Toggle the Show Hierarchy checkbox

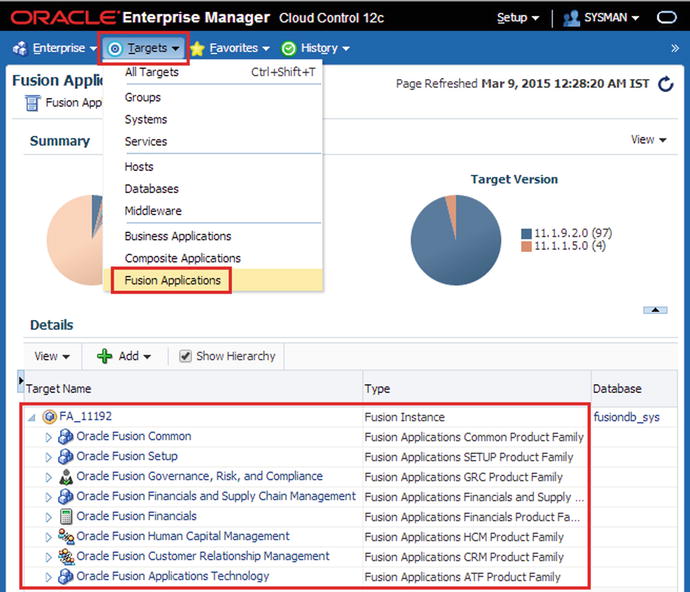[x=185, y=356]
